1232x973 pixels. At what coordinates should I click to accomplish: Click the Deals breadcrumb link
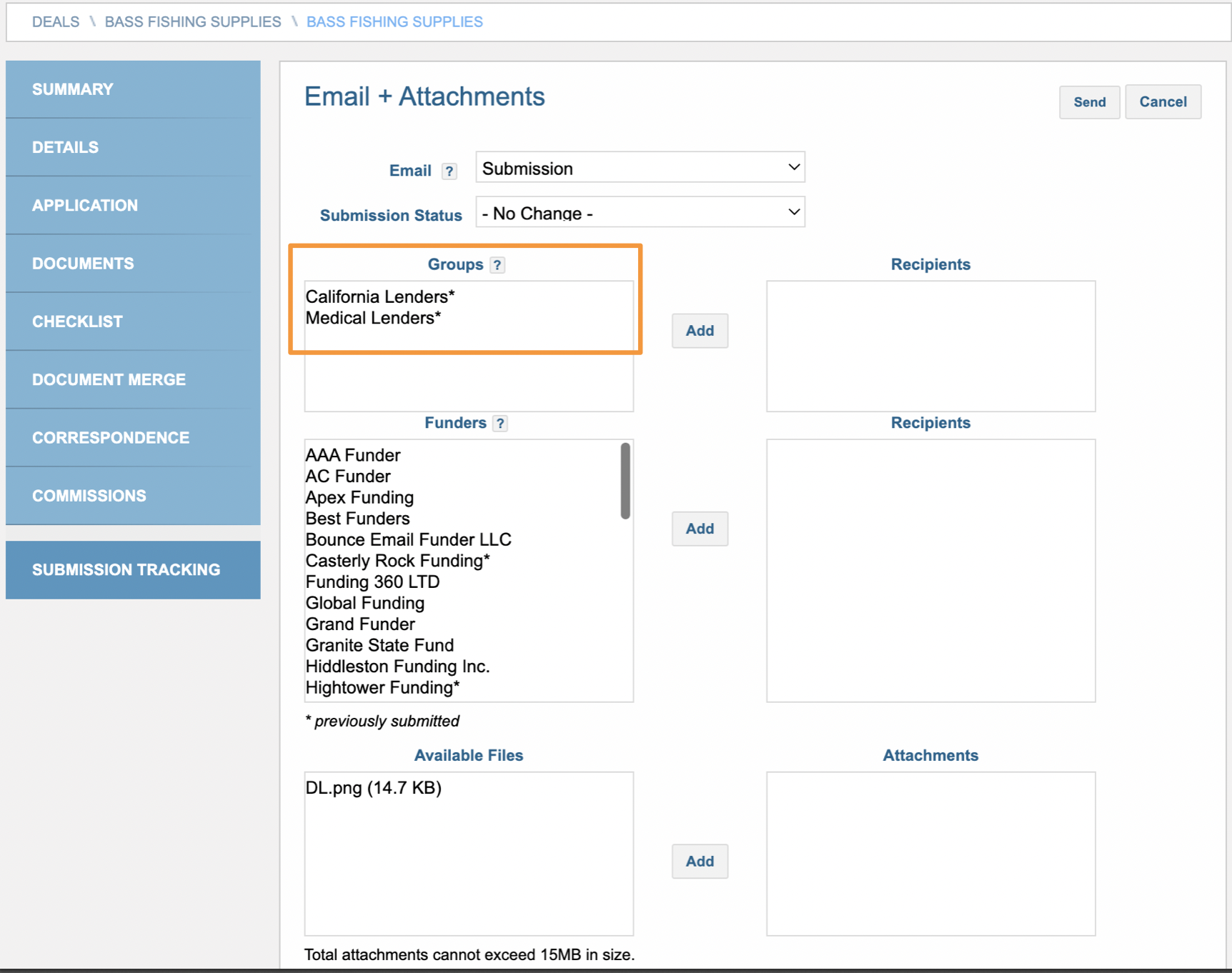point(56,22)
